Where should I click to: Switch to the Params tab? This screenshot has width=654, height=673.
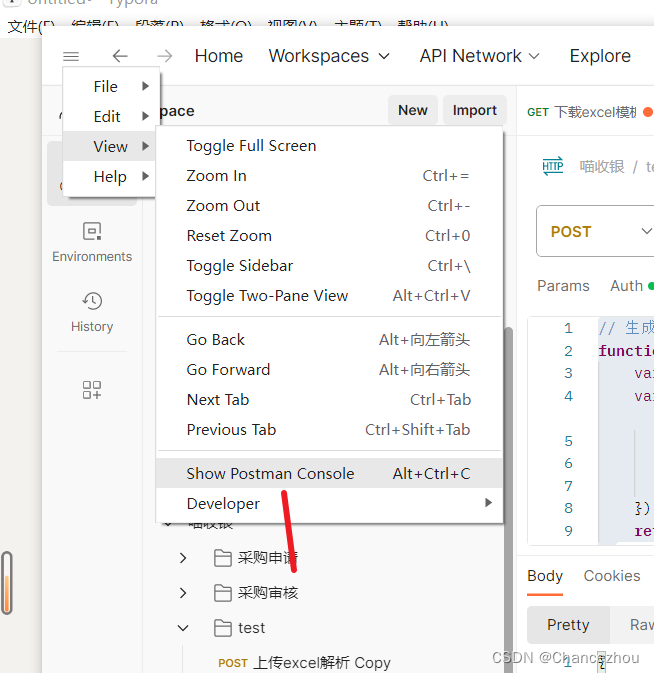click(563, 286)
